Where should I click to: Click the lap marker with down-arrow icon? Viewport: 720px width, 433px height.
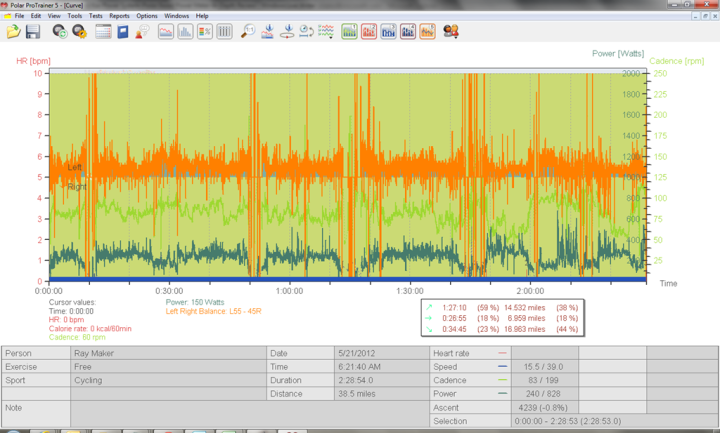tap(287, 32)
